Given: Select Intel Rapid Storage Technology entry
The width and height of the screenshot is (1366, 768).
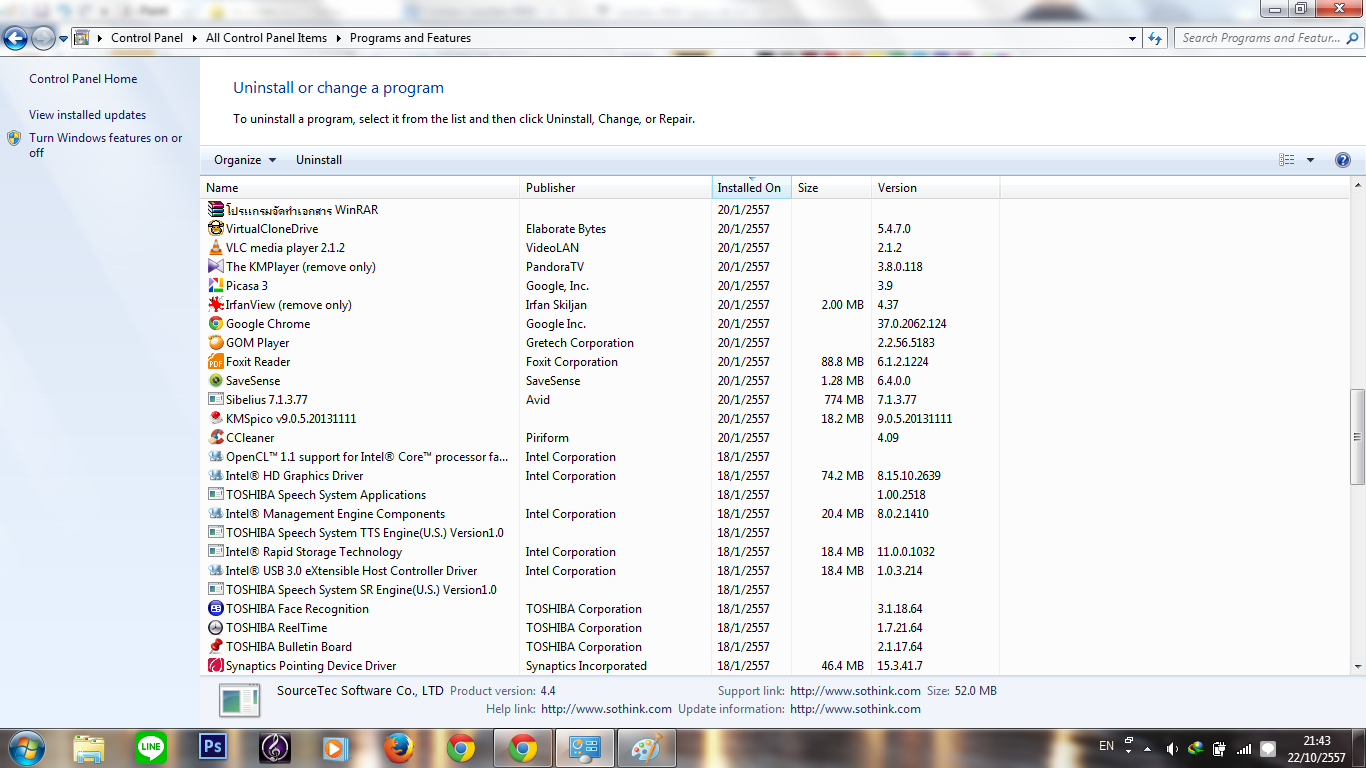Looking at the screenshot, I should point(314,552).
